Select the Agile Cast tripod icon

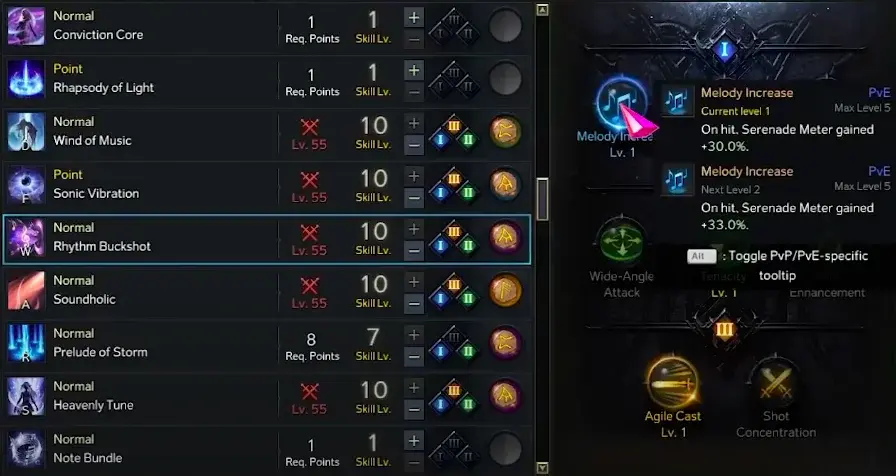pos(673,381)
